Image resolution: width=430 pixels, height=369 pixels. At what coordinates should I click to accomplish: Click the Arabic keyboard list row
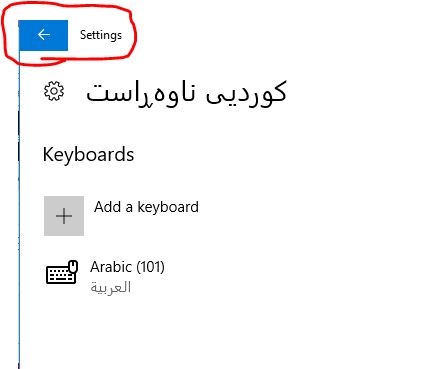(x=105, y=277)
